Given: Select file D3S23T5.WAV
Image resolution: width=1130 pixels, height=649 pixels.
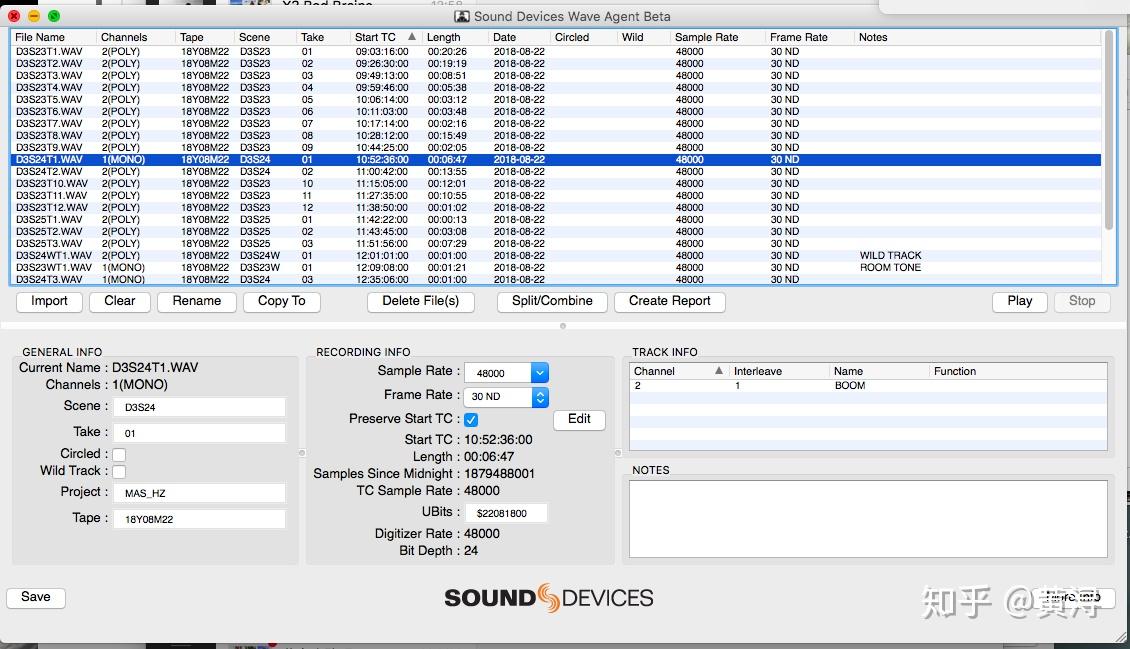Looking at the screenshot, I should 556,99.
